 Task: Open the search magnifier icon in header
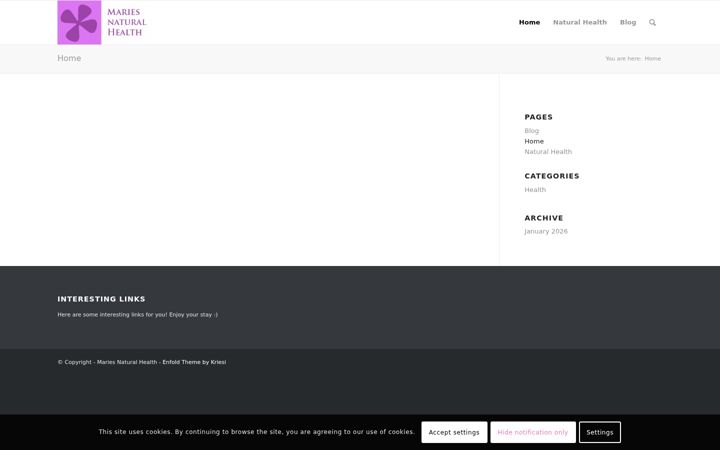click(x=652, y=22)
